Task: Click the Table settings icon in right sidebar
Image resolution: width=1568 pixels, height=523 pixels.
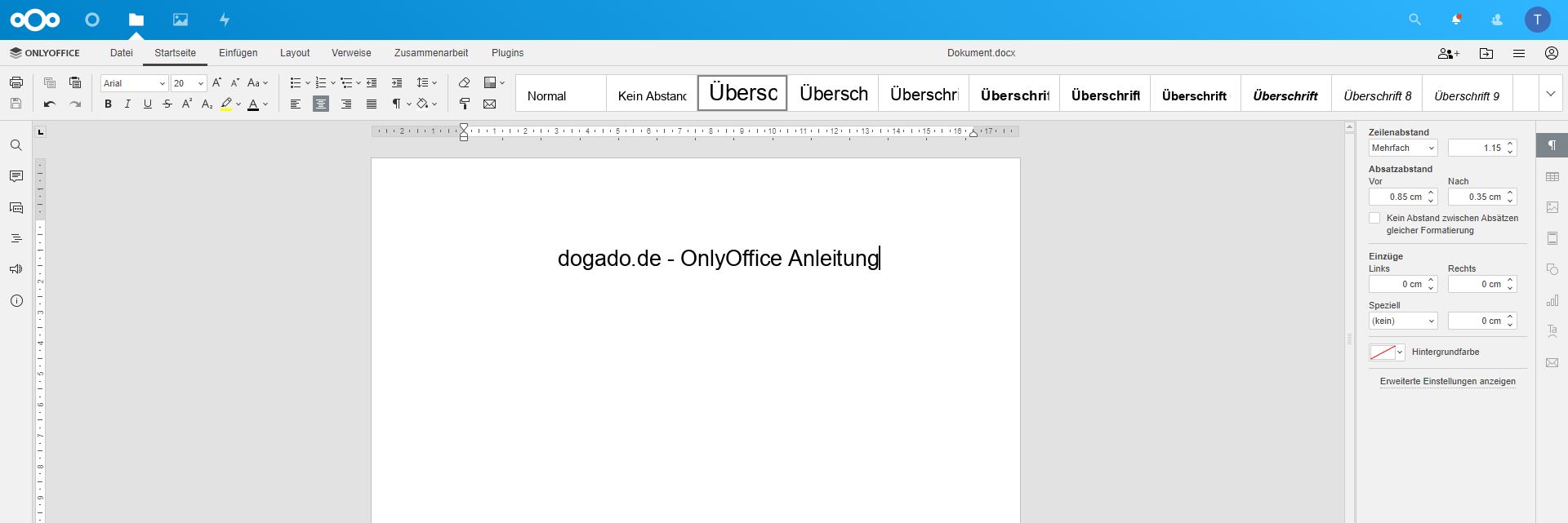Action: (1552, 176)
